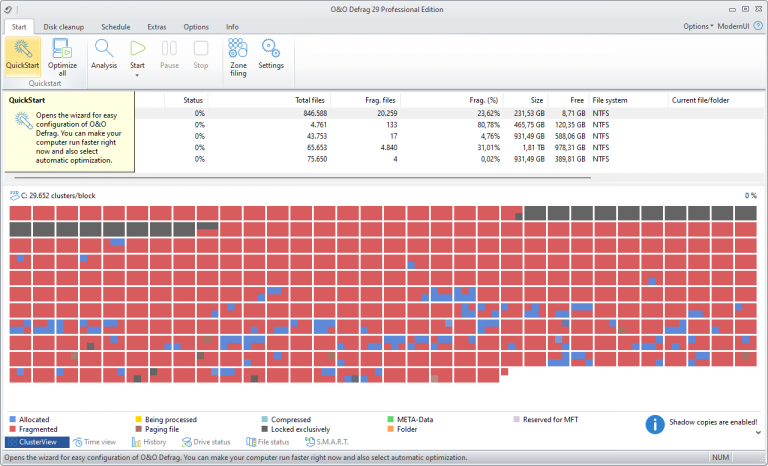Sort by Frag. files column header
768x466 pixels.
pyautogui.click(x=366, y=100)
